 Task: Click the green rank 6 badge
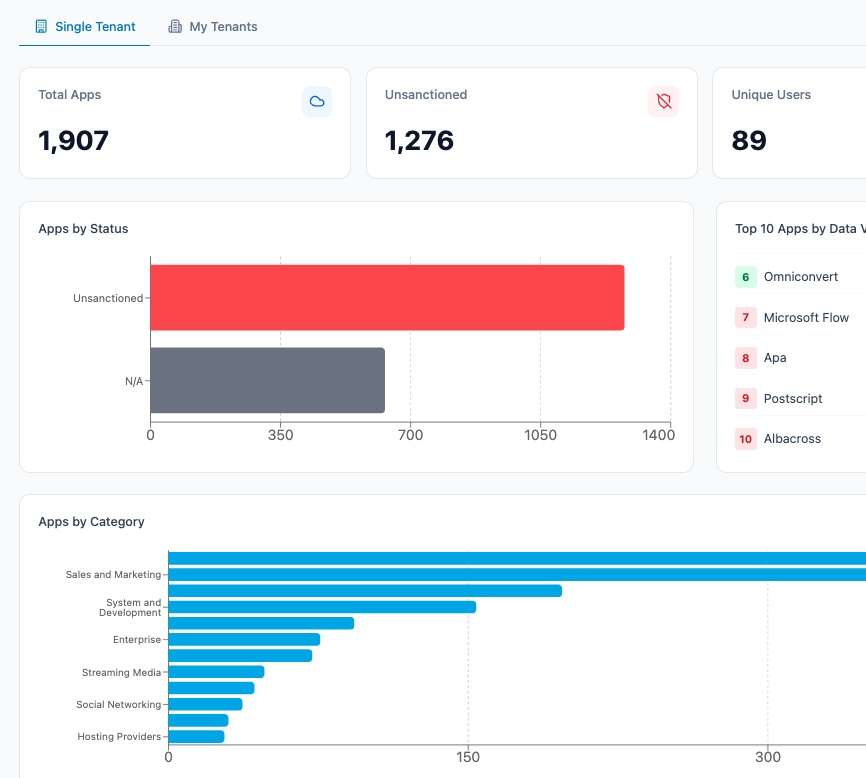(x=746, y=277)
